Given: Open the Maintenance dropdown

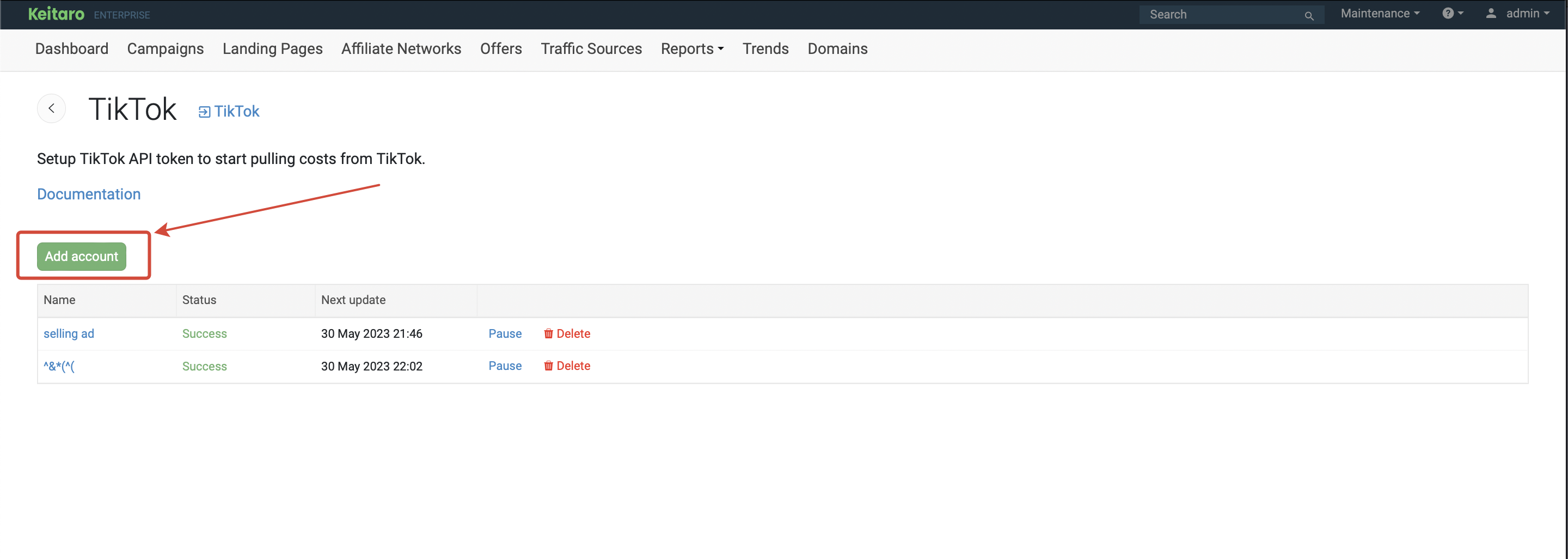Looking at the screenshot, I should [x=1380, y=14].
